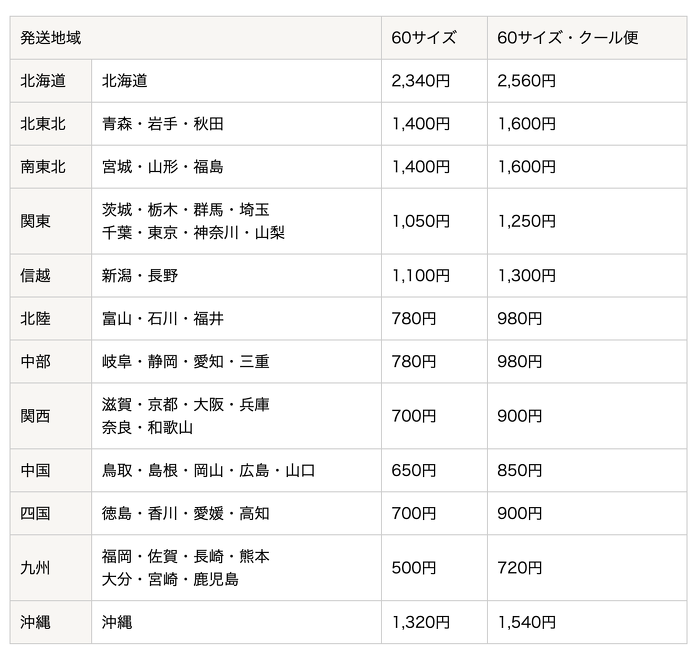Click the 茨城・栃木・群馬・埼玉 prefecture list
Viewport: 698px width, 658px height.
click(x=186, y=210)
